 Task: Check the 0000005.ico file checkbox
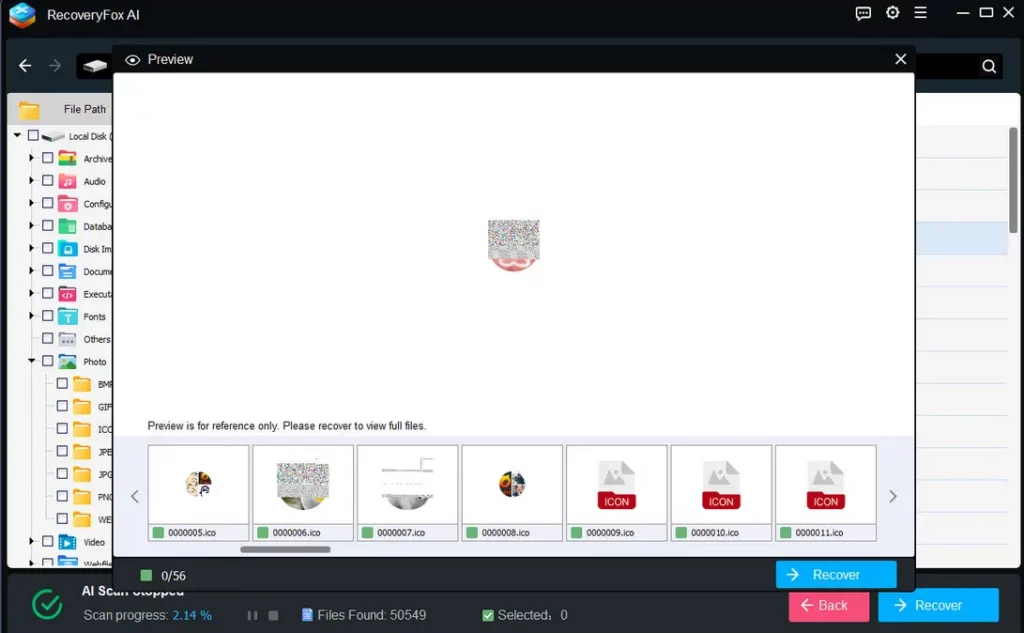tap(158, 533)
